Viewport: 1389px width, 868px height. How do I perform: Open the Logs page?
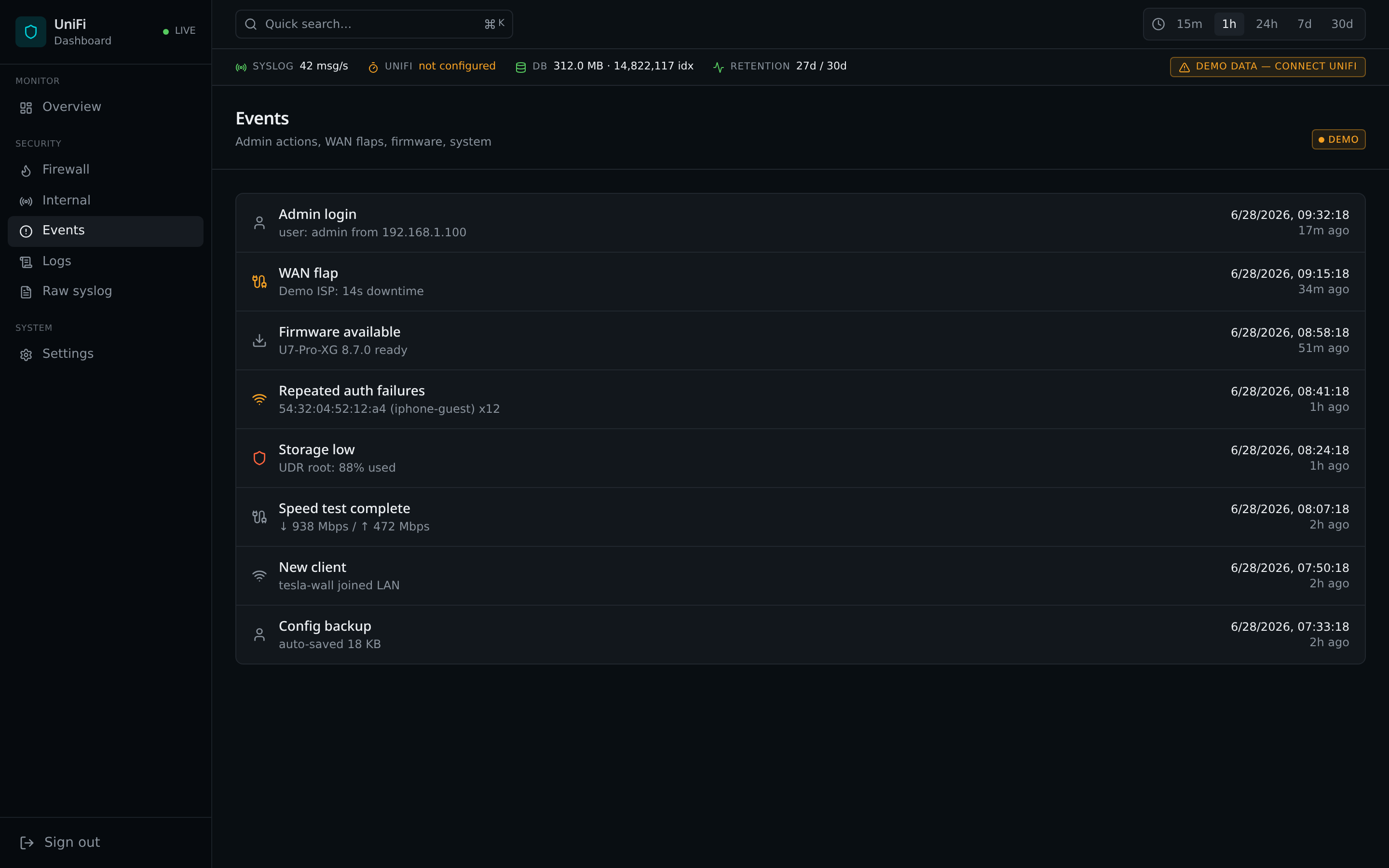[x=106, y=262]
